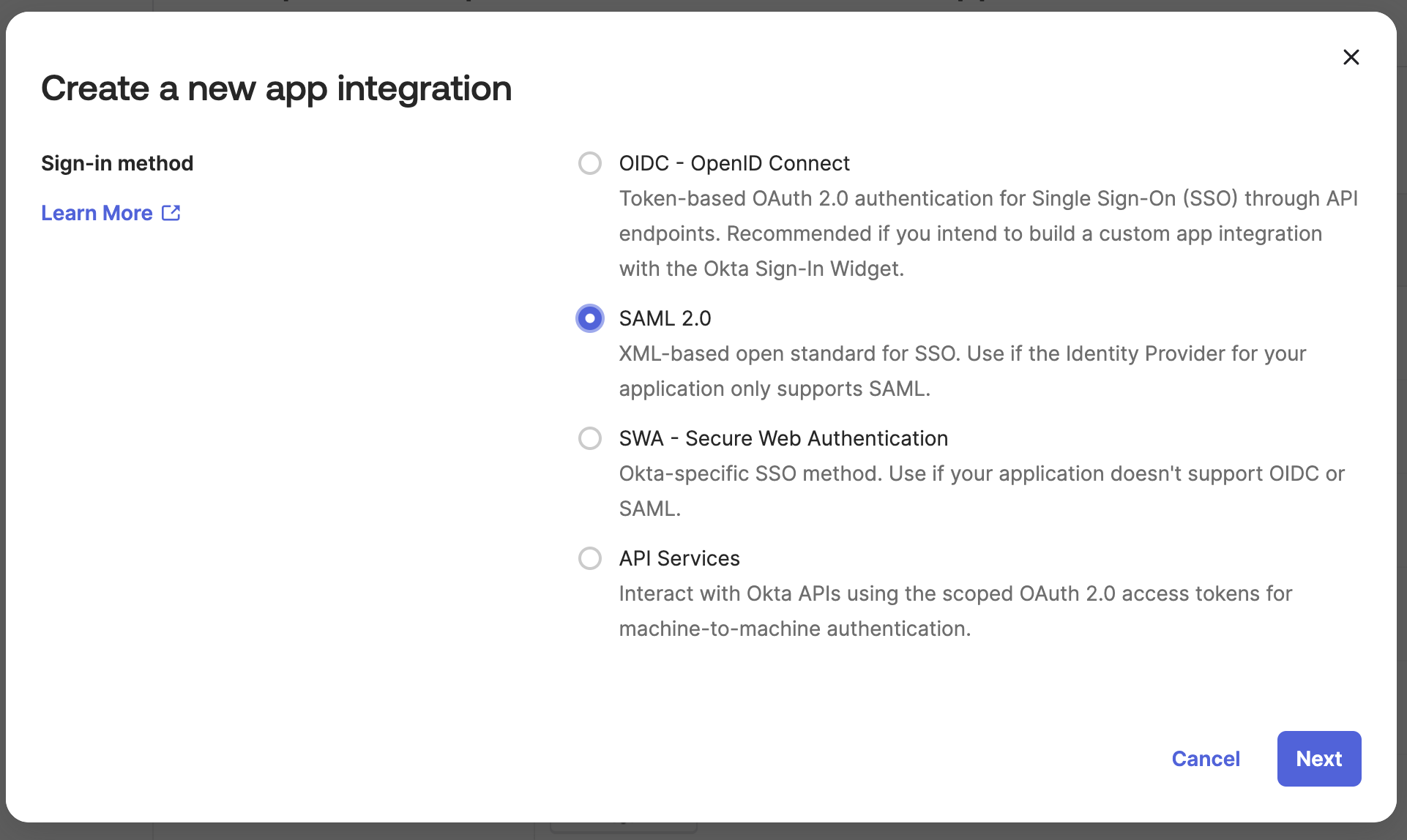1407x840 pixels.
Task: Dismiss the create integration modal
Action: (1351, 57)
